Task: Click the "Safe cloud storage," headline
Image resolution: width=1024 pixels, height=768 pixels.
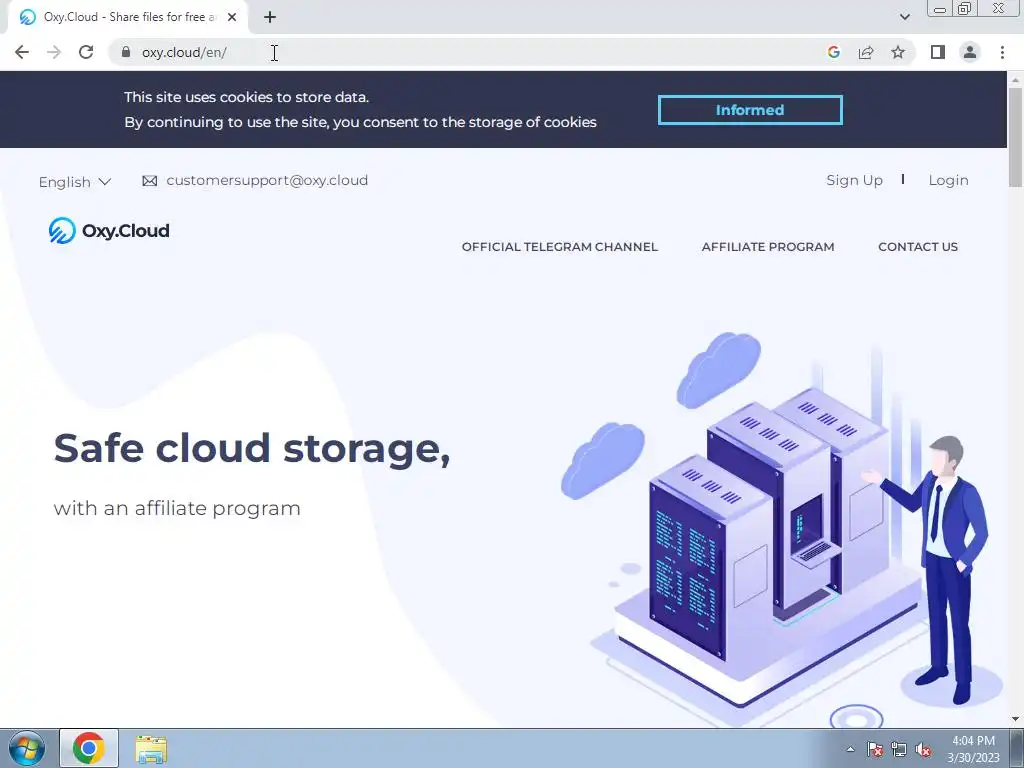Action: click(252, 449)
